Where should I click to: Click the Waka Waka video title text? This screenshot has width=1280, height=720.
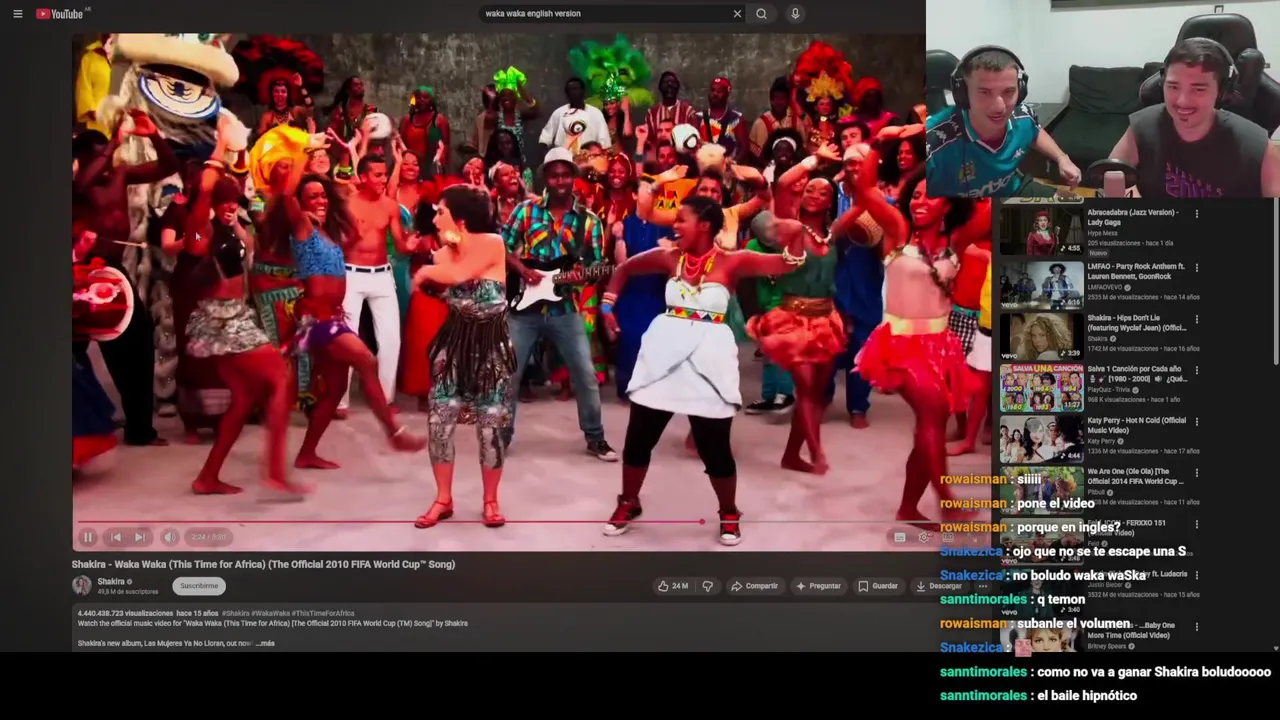tap(263, 564)
